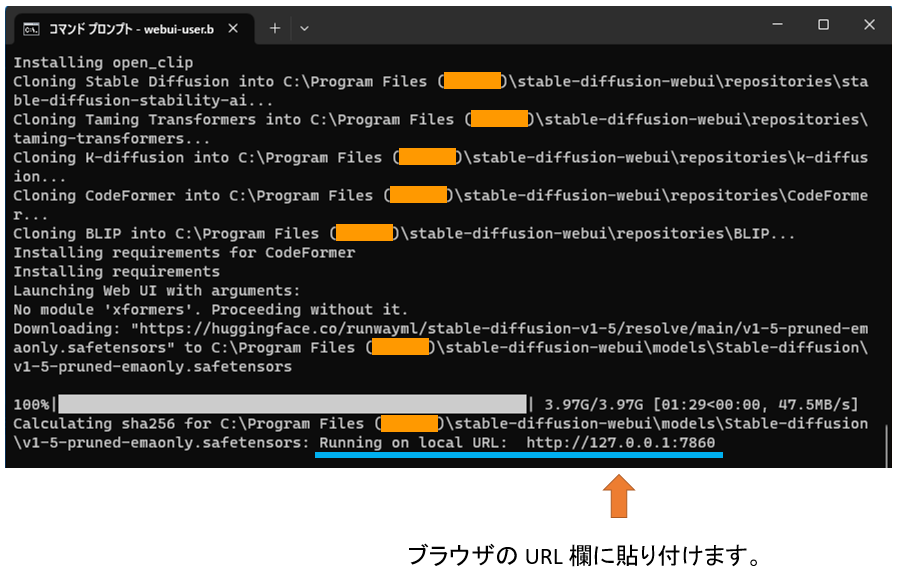The width and height of the screenshot is (898, 578).
Task: Minimize the Command Prompt window
Action: point(777,24)
